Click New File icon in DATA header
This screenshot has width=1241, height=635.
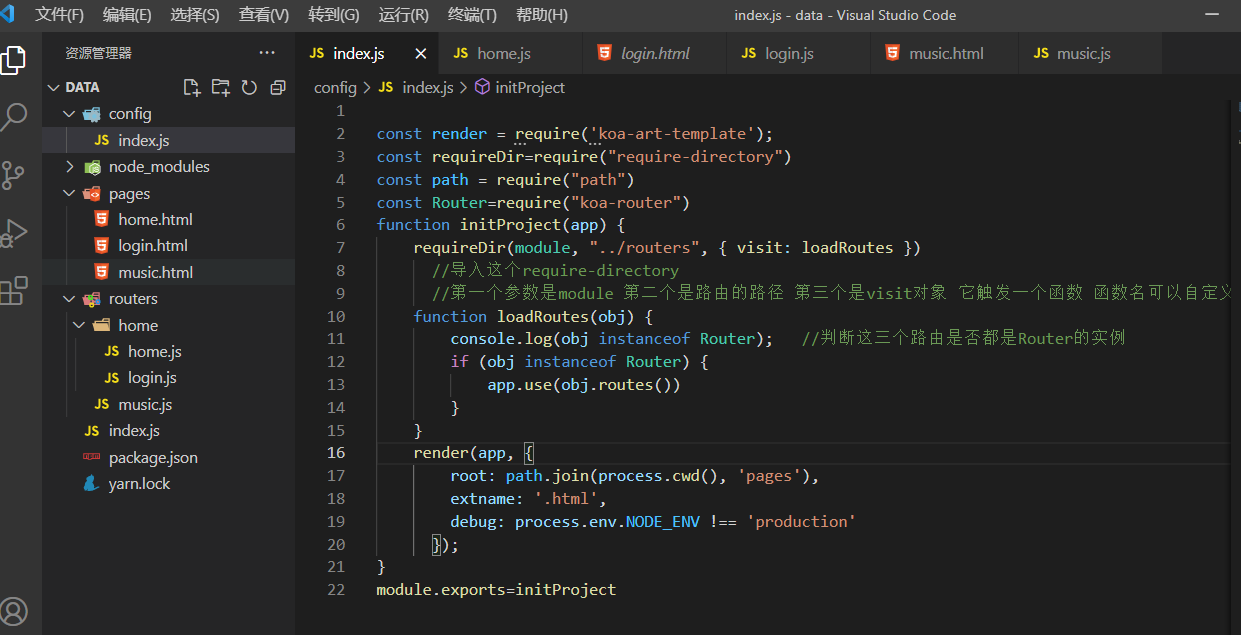click(192, 87)
